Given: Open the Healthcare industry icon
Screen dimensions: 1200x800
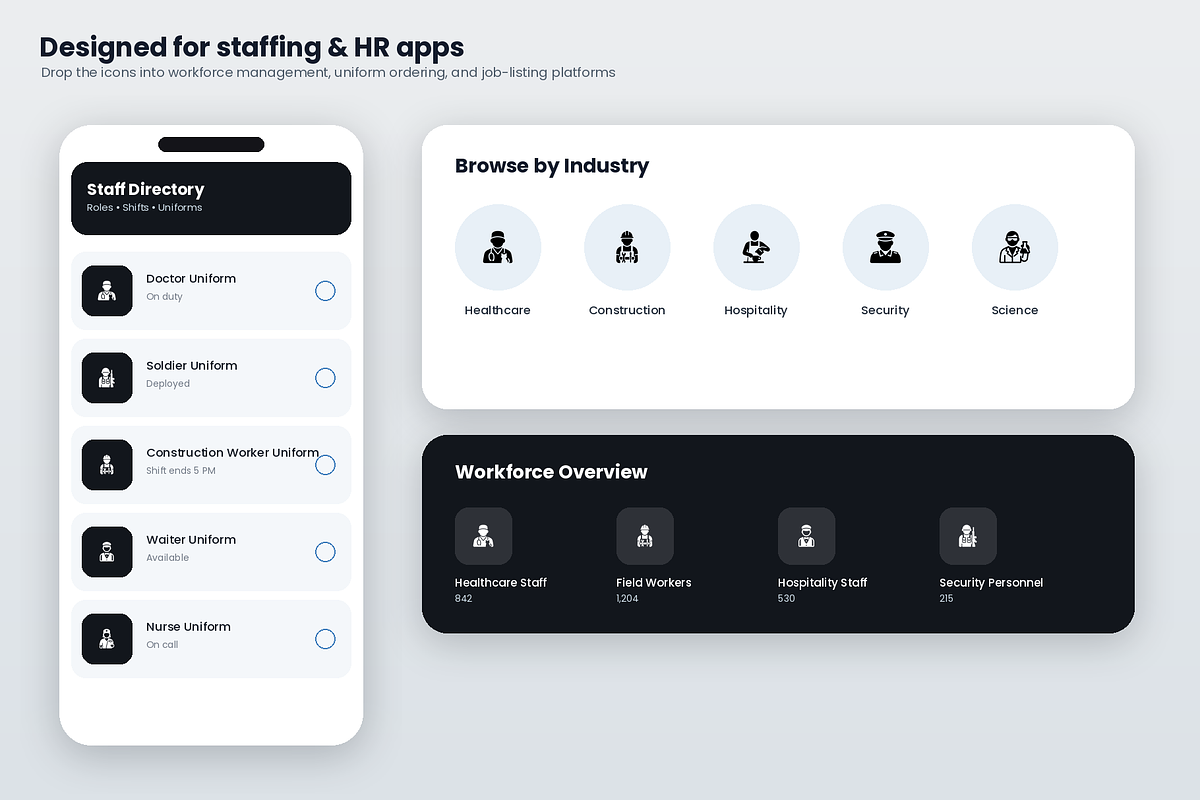Looking at the screenshot, I should 498,248.
